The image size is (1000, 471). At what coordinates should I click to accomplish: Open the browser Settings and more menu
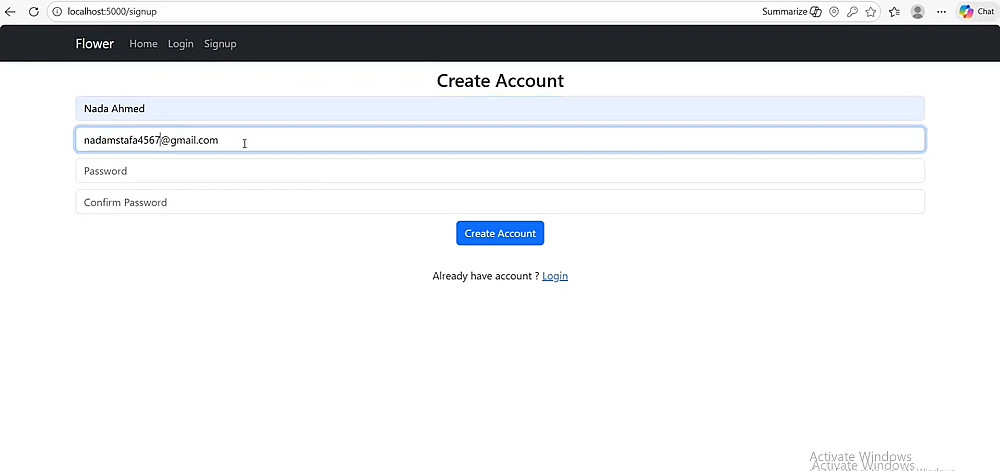(x=941, y=12)
